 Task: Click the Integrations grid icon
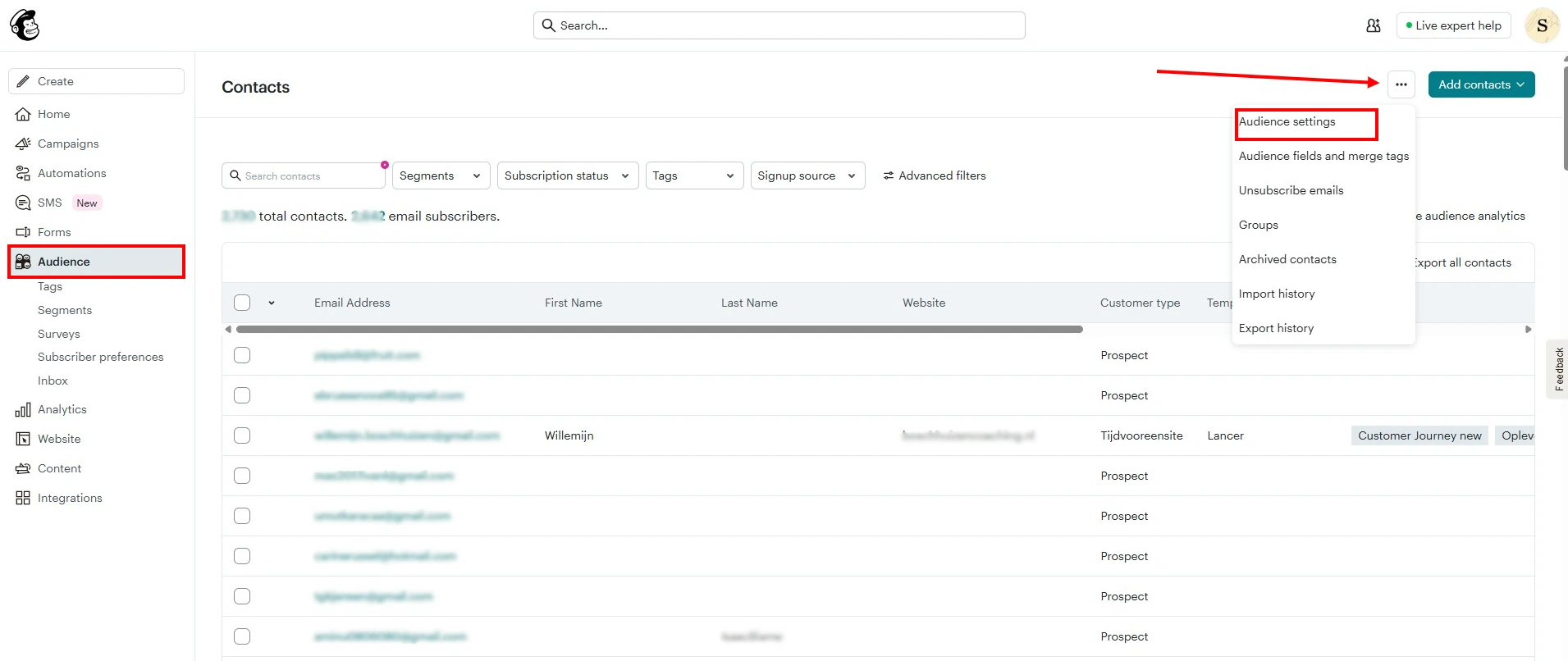(x=23, y=498)
